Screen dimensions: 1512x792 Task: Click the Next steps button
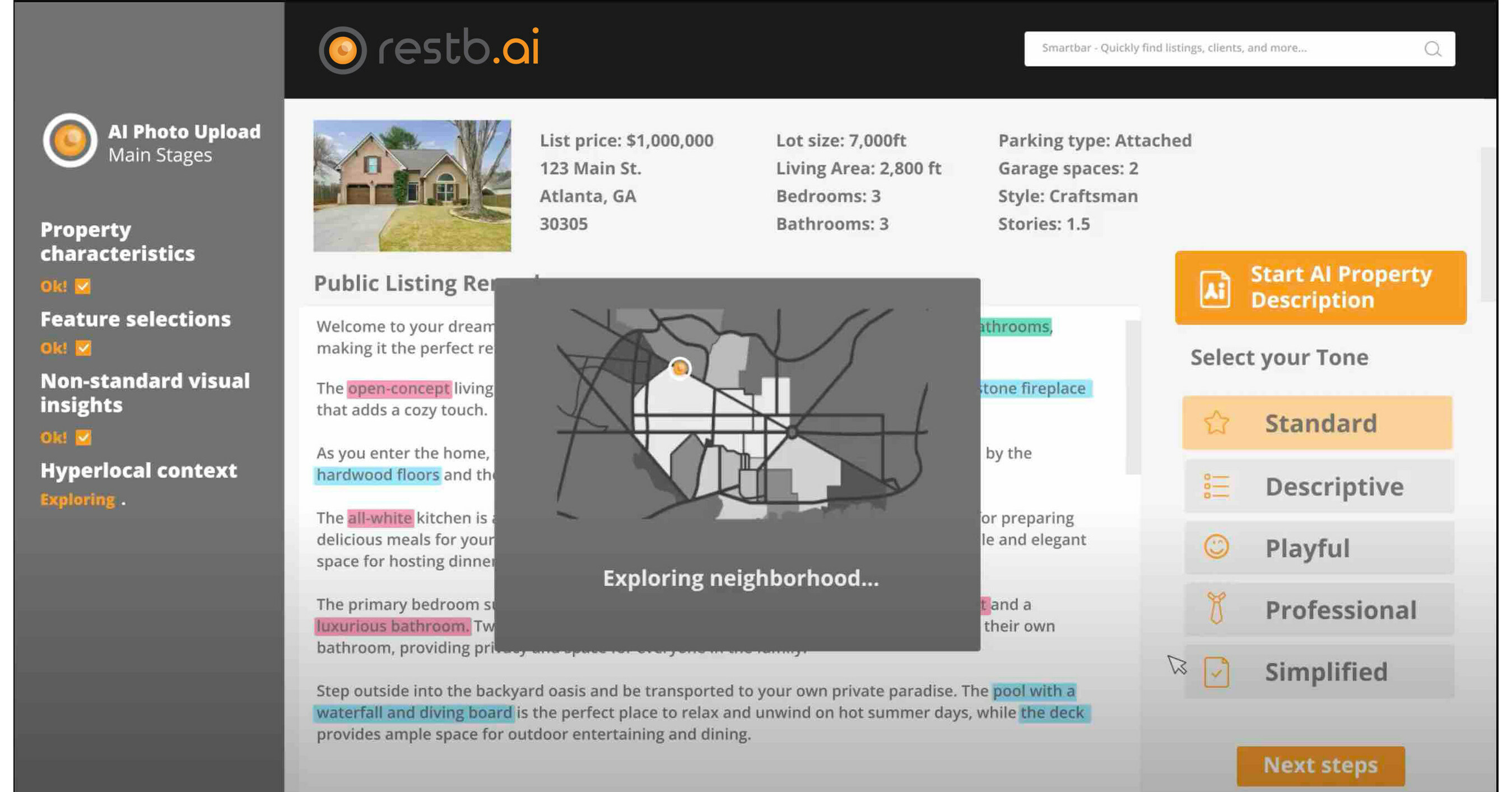[1320, 765]
